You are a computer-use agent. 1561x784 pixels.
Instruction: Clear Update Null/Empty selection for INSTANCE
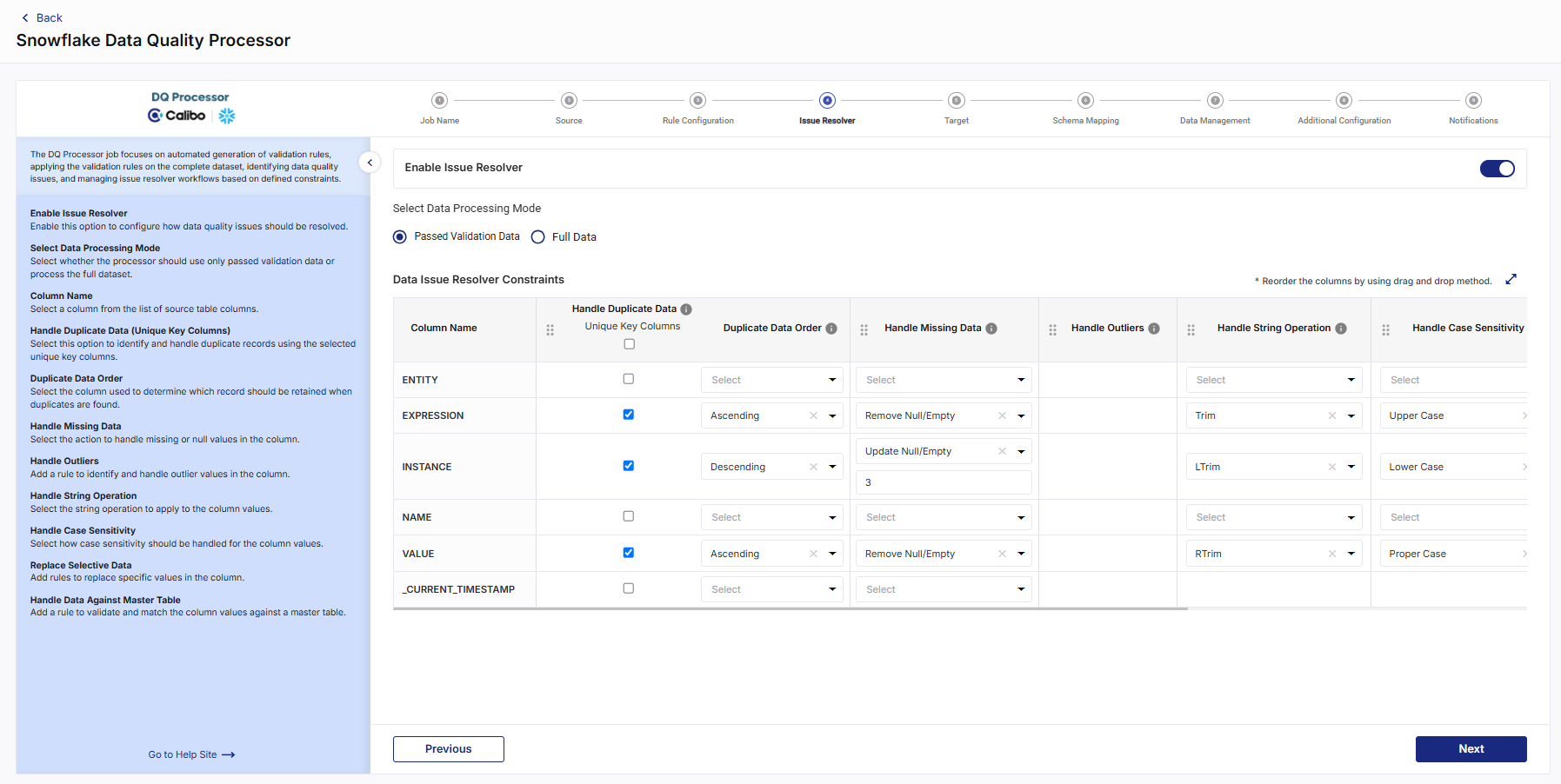pos(1002,451)
